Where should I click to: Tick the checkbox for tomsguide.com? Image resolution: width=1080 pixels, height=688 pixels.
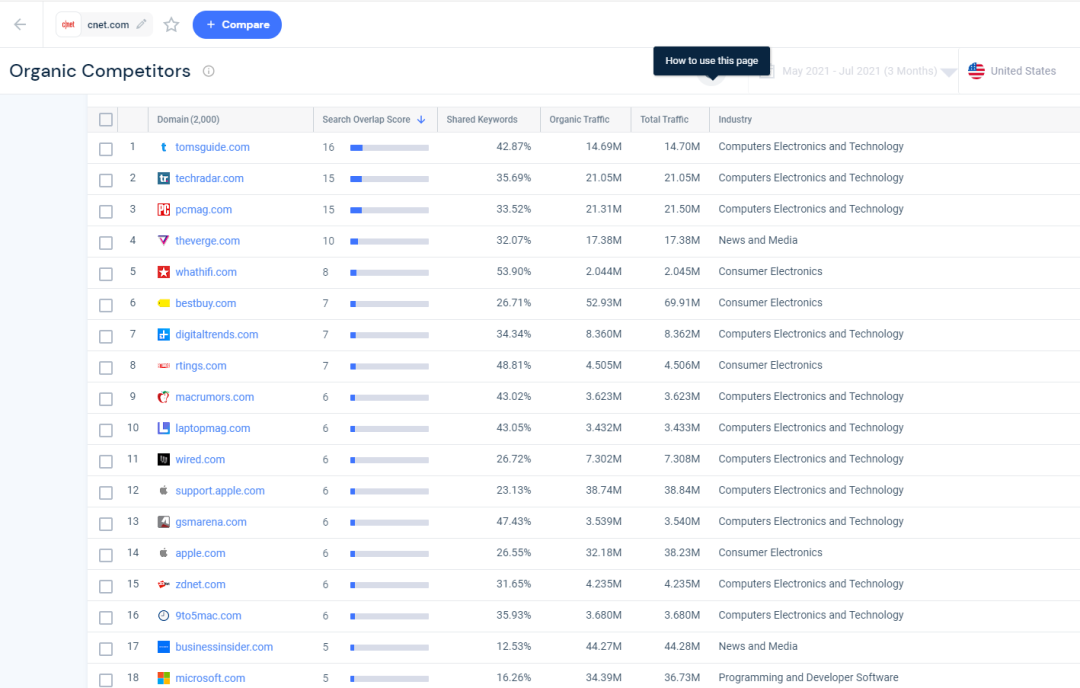click(x=106, y=148)
